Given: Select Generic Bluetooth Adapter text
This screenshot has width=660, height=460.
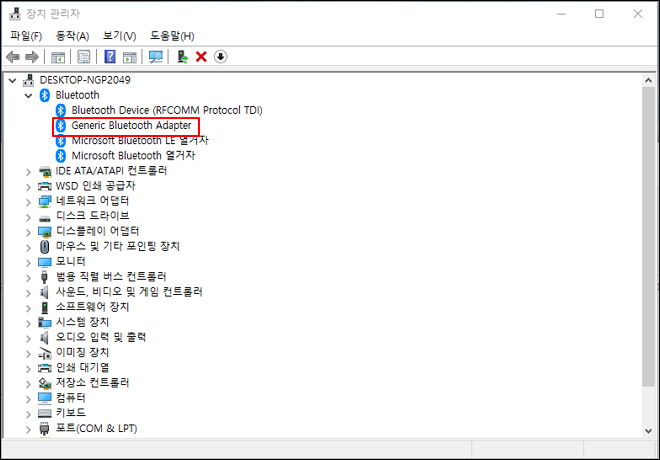Looking at the screenshot, I should tap(131, 125).
